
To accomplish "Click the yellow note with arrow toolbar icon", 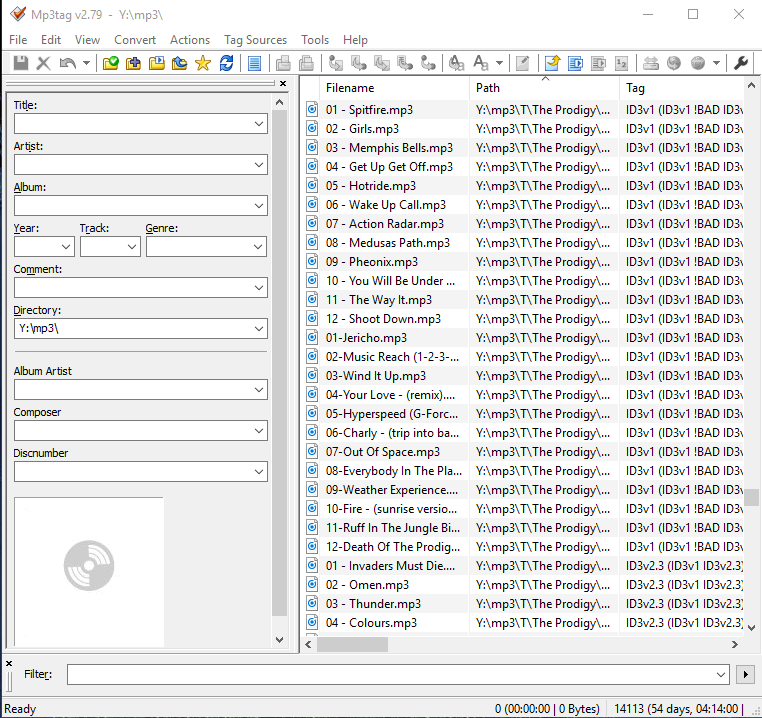I will [x=553, y=63].
